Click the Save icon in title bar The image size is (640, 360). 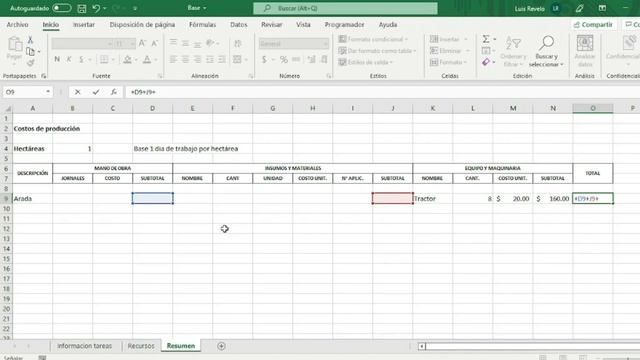click(82, 8)
